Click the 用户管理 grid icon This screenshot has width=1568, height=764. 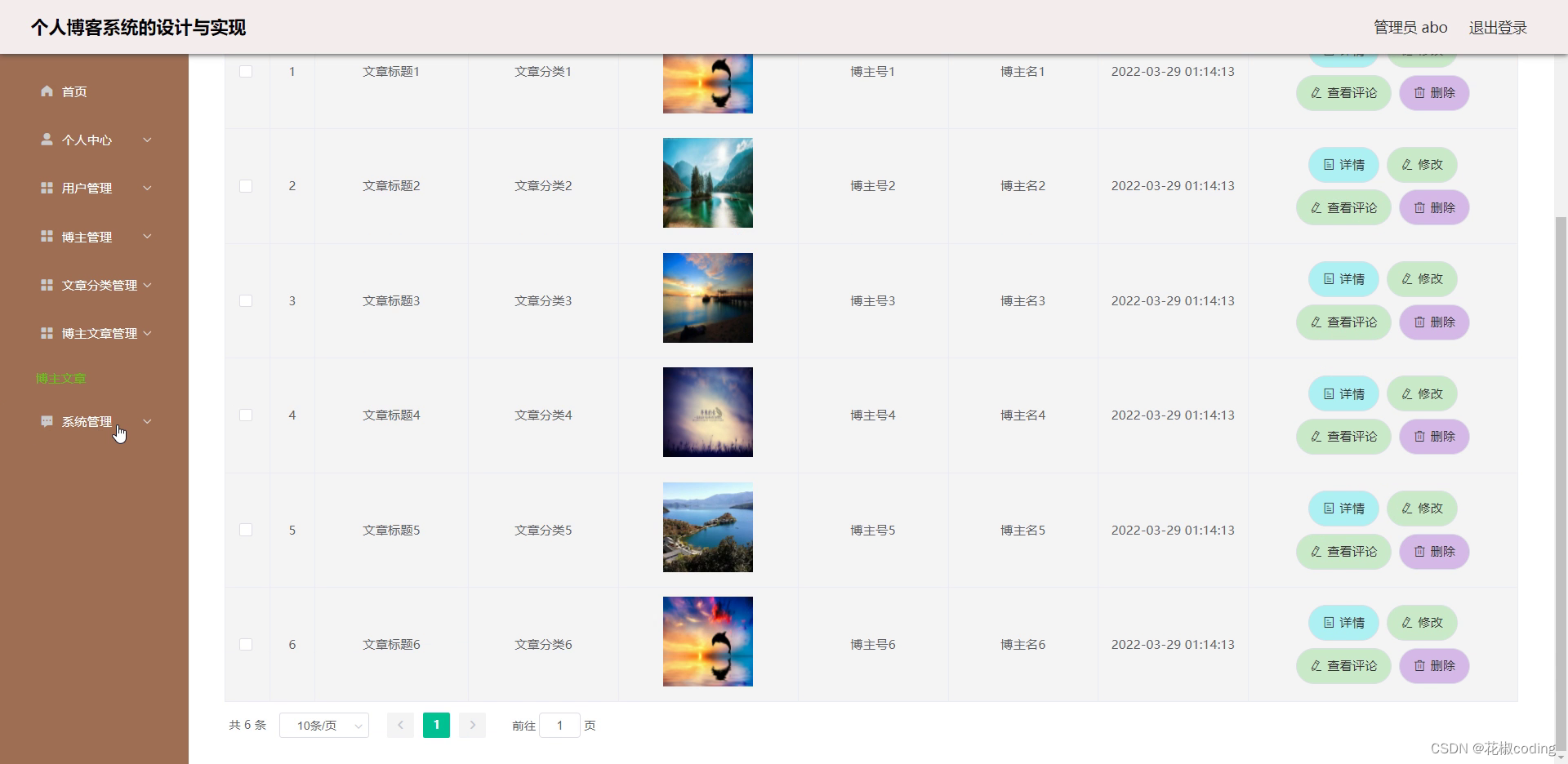click(x=47, y=188)
